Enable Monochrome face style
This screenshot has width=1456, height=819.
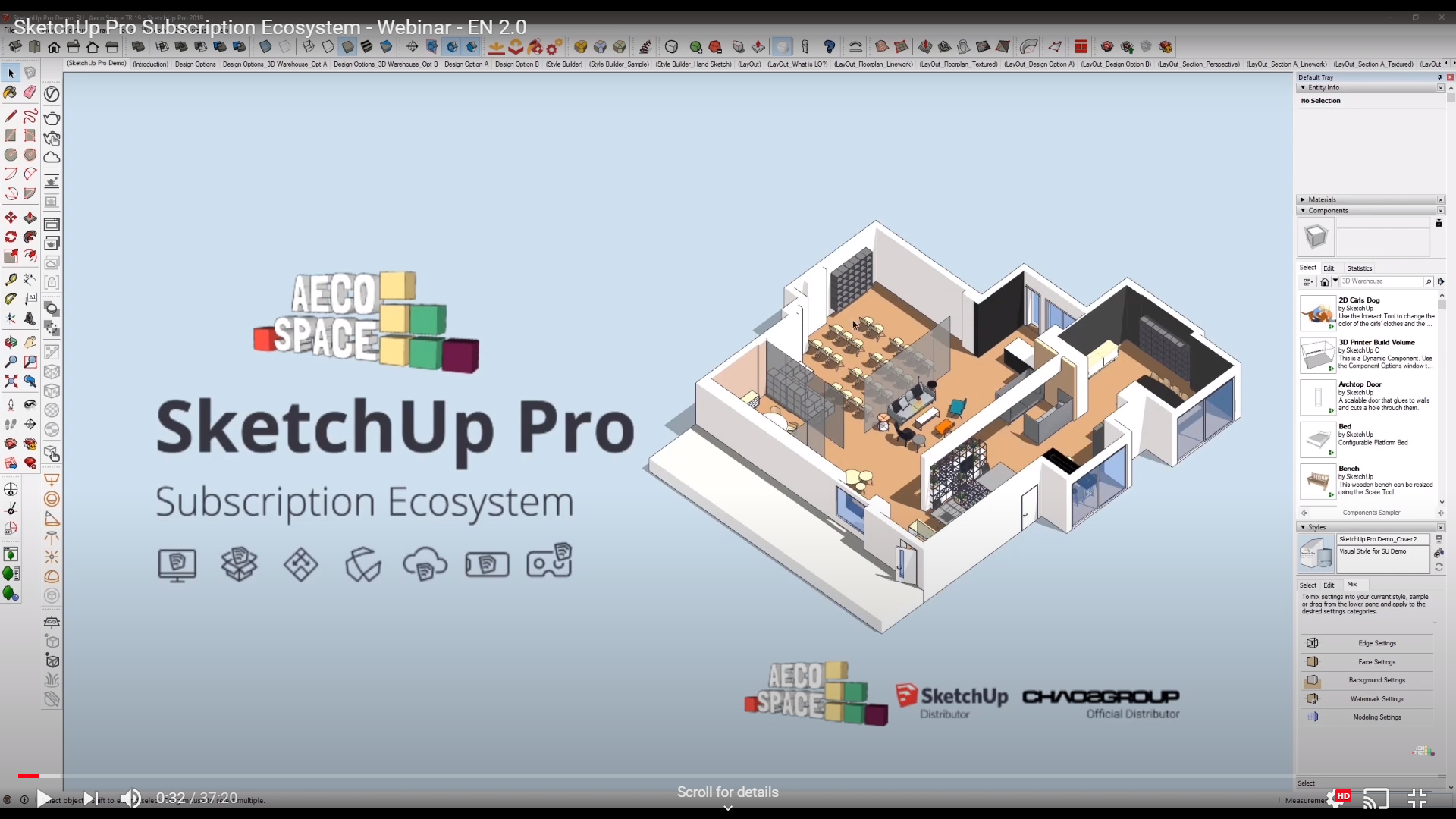(386, 47)
